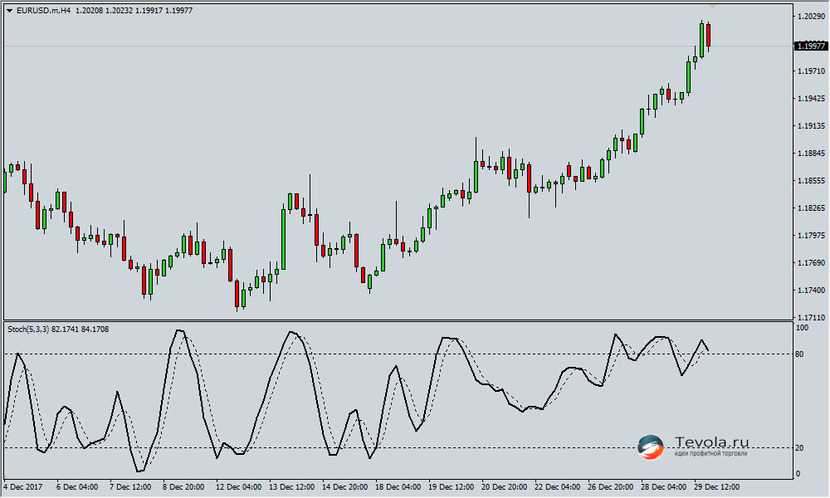Viewport: 830px width, 498px height.
Task: Click the 4 Dec 2017 date label
Action: pos(23,489)
